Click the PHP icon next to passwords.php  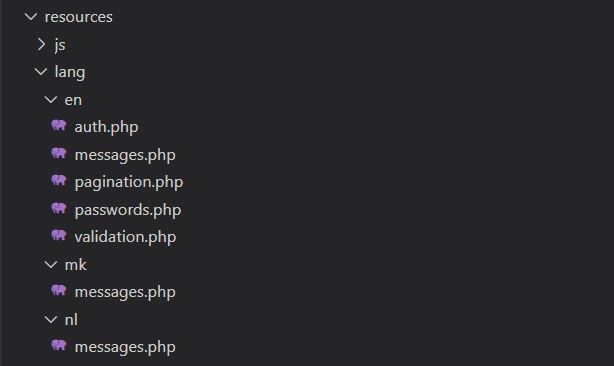(x=59, y=208)
